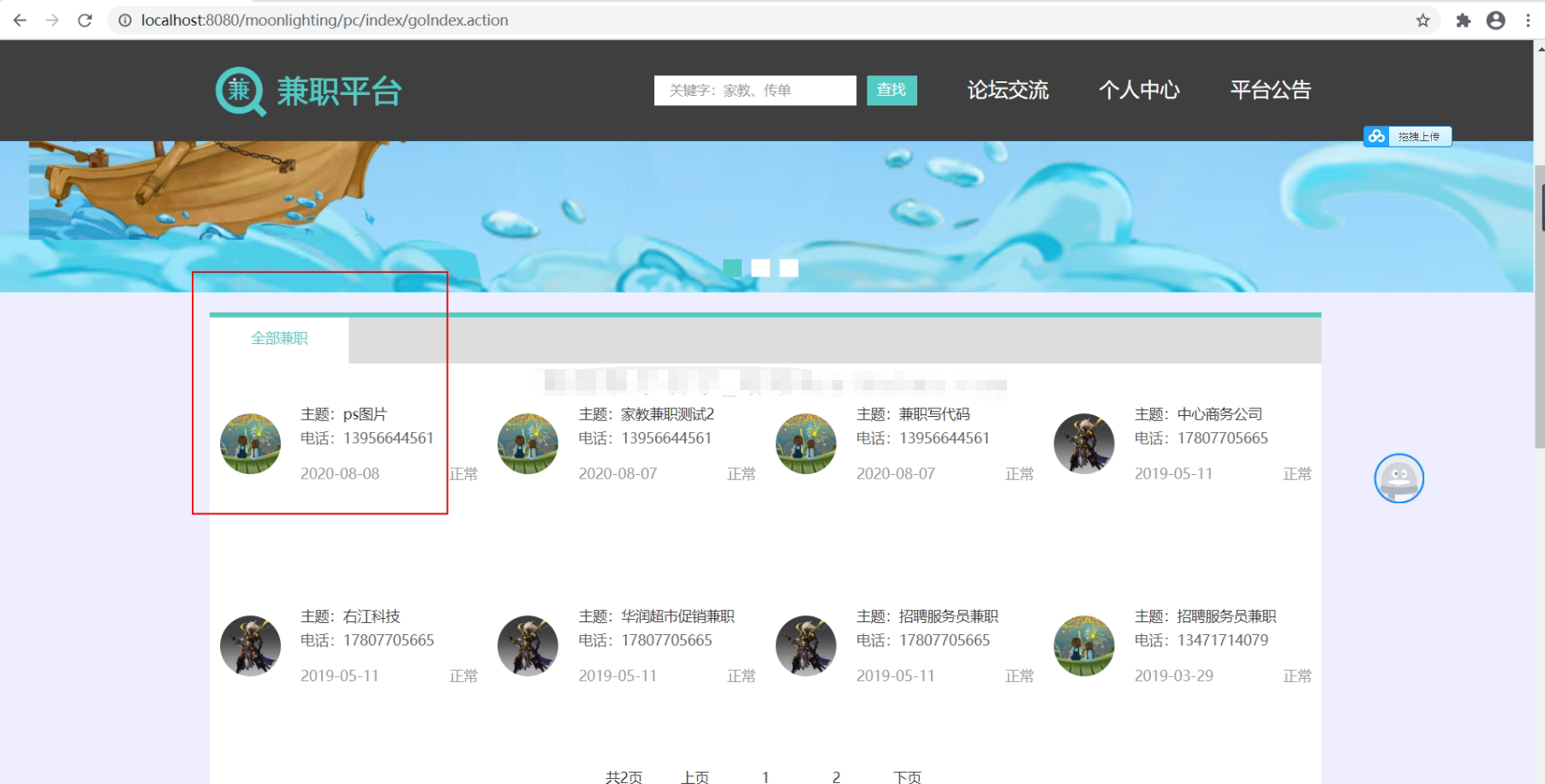
Task: Select the third carousel indicator dot
Action: pyautogui.click(x=789, y=268)
